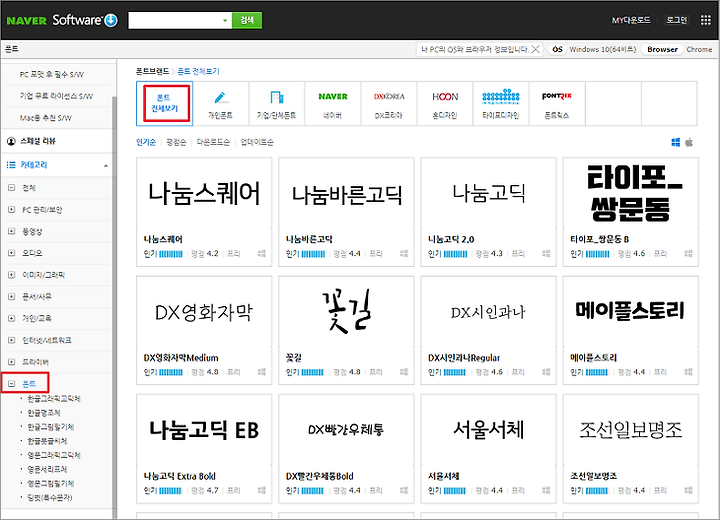Open the apps grid icon in header

point(705,20)
